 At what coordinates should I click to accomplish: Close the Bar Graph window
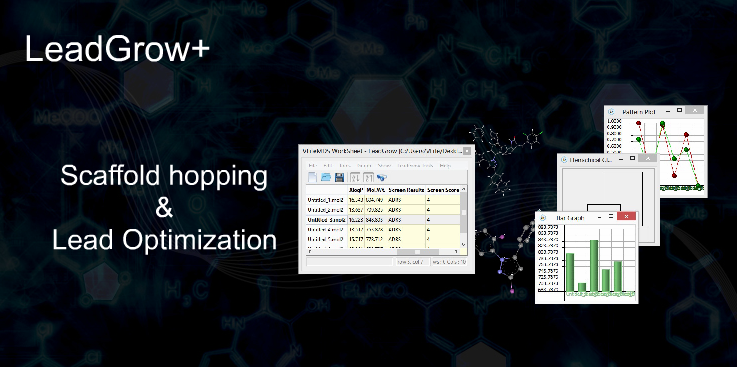click(x=626, y=217)
